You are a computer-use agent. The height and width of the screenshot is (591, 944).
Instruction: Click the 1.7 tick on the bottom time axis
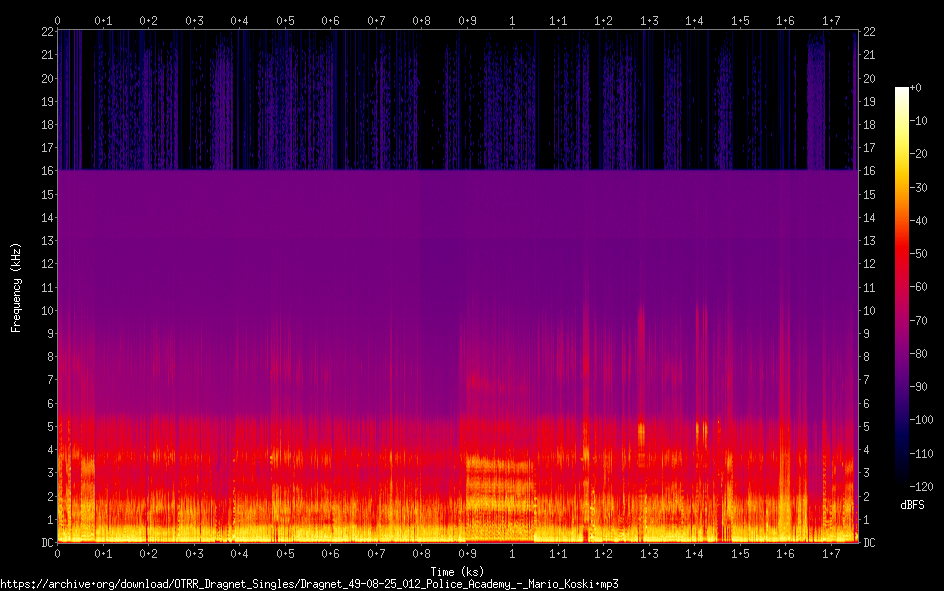point(831,554)
